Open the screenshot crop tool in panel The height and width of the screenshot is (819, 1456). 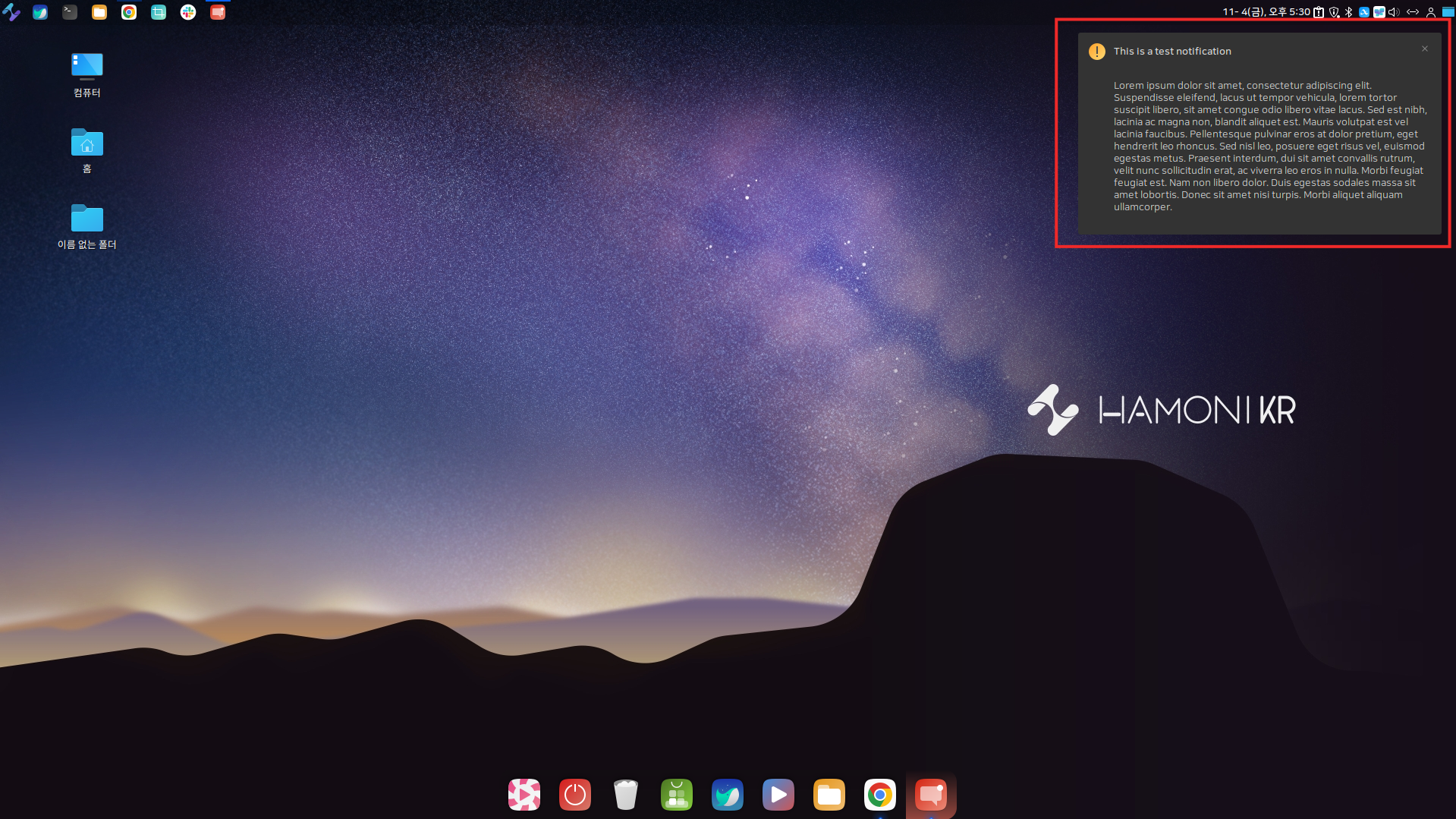(x=159, y=12)
